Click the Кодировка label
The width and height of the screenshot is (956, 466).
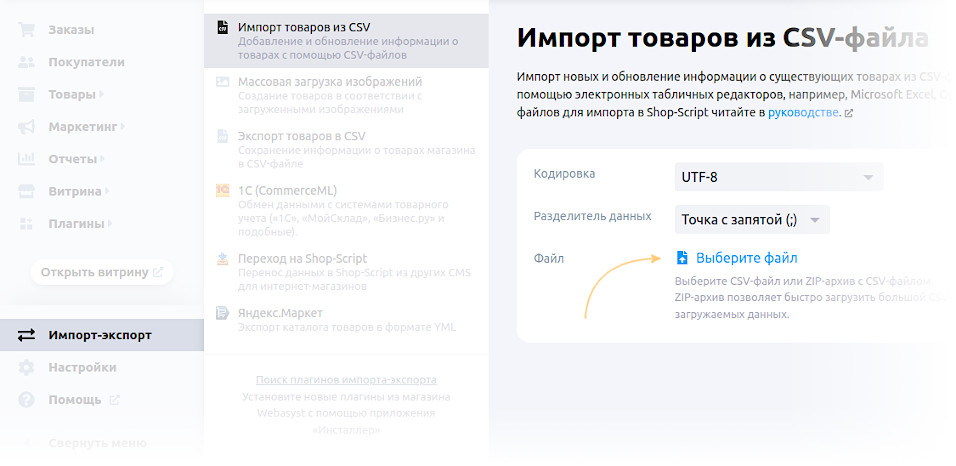click(x=565, y=174)
